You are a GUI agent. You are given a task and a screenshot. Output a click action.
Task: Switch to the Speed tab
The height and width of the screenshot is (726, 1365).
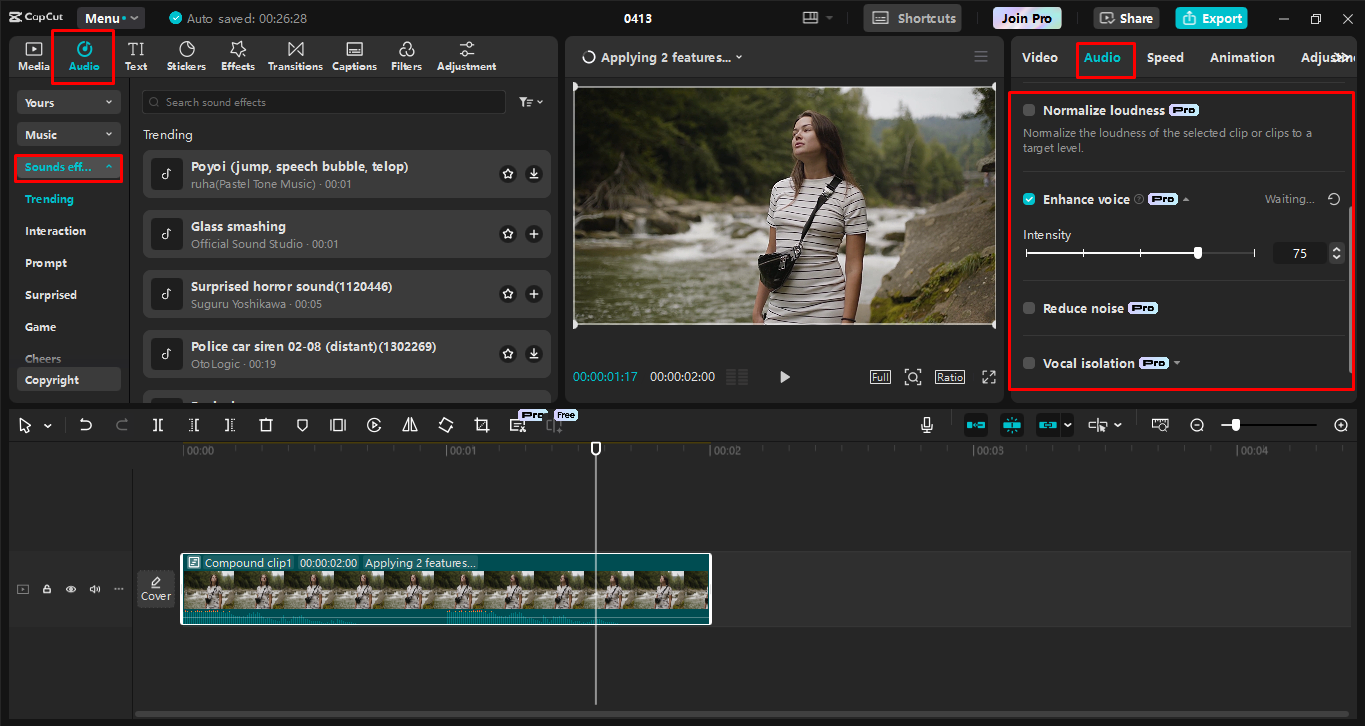tap(1164, 57)
